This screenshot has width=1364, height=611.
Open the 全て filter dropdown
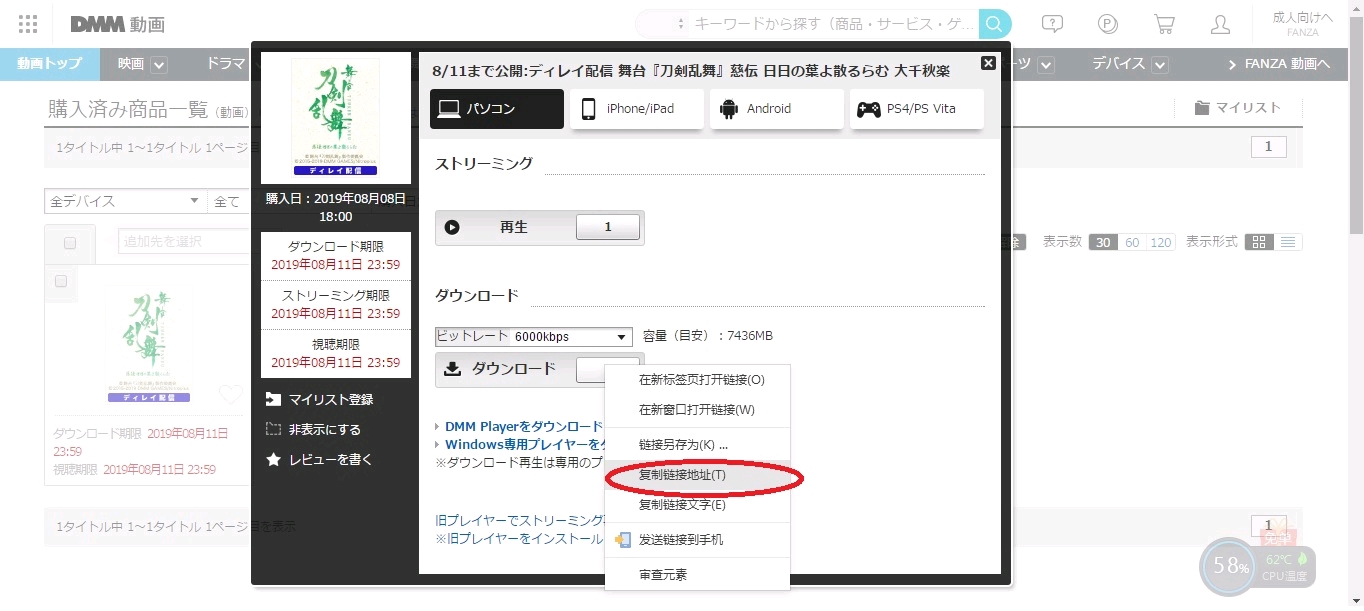coord(229,202)
